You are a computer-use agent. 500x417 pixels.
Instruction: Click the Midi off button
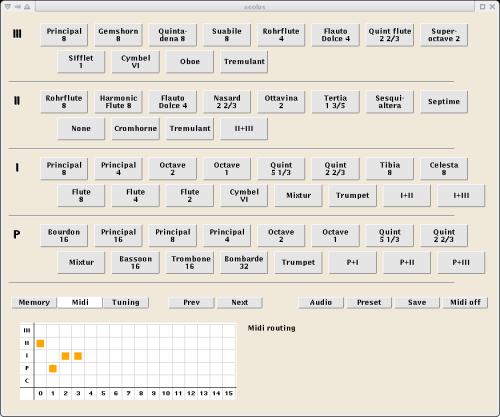pyautogui.click(x=465, y=303)
